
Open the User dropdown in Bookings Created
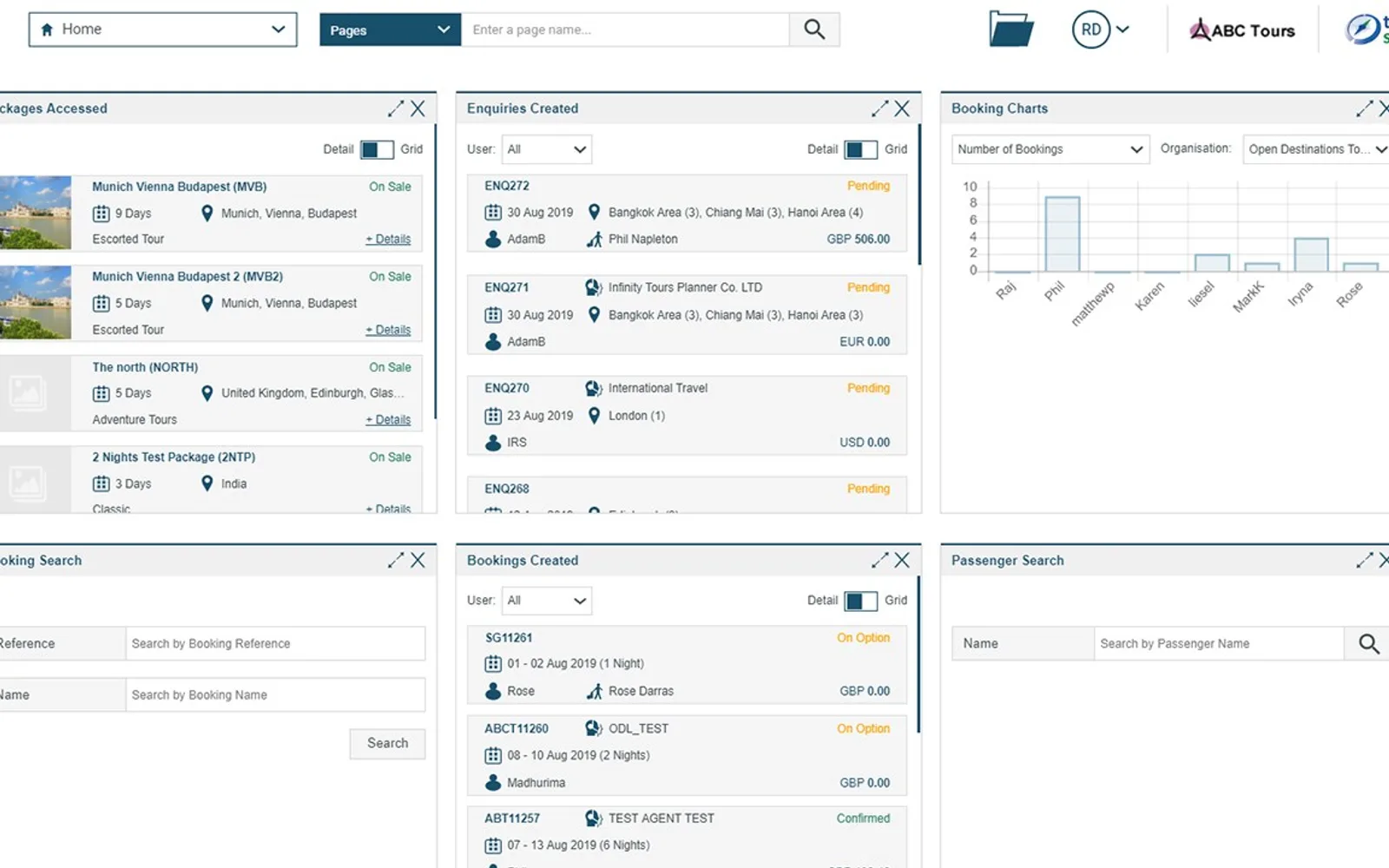pyautogui.click(x=547, y=601)
